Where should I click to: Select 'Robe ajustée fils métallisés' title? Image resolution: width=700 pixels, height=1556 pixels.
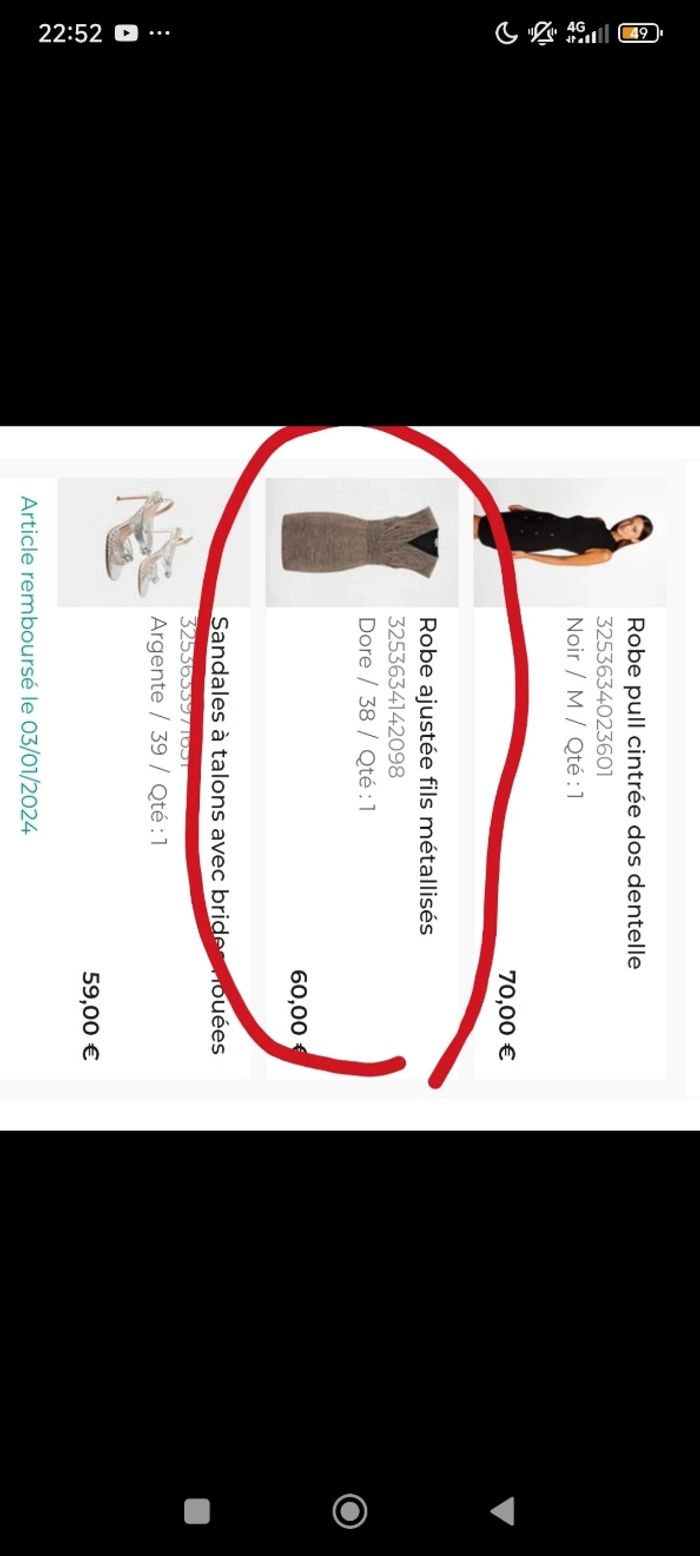(426, 776)
